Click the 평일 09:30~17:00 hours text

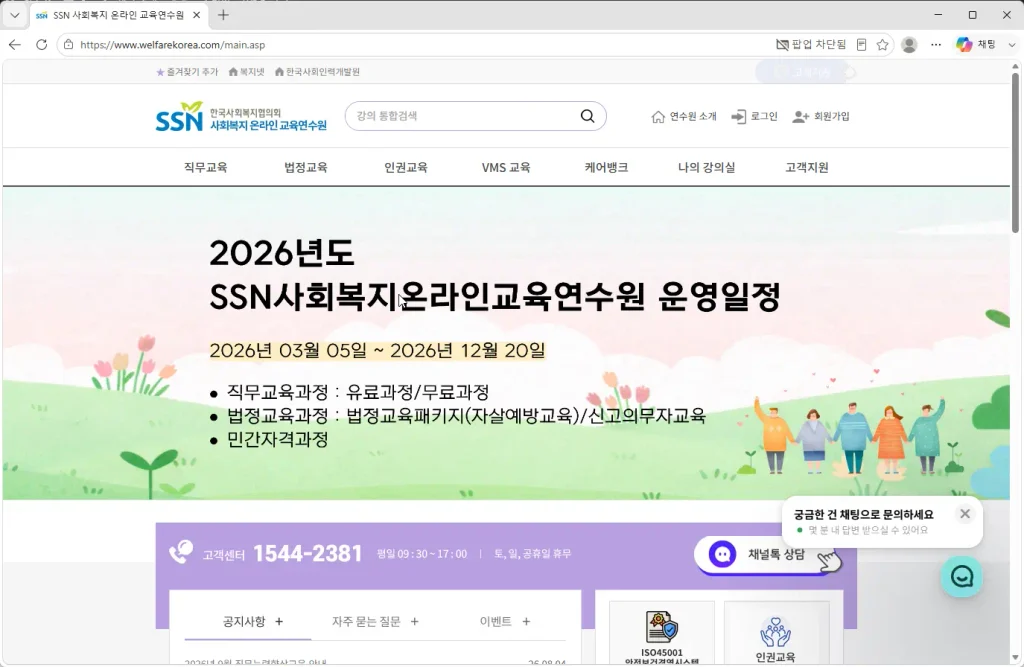[x=422, y=554]
